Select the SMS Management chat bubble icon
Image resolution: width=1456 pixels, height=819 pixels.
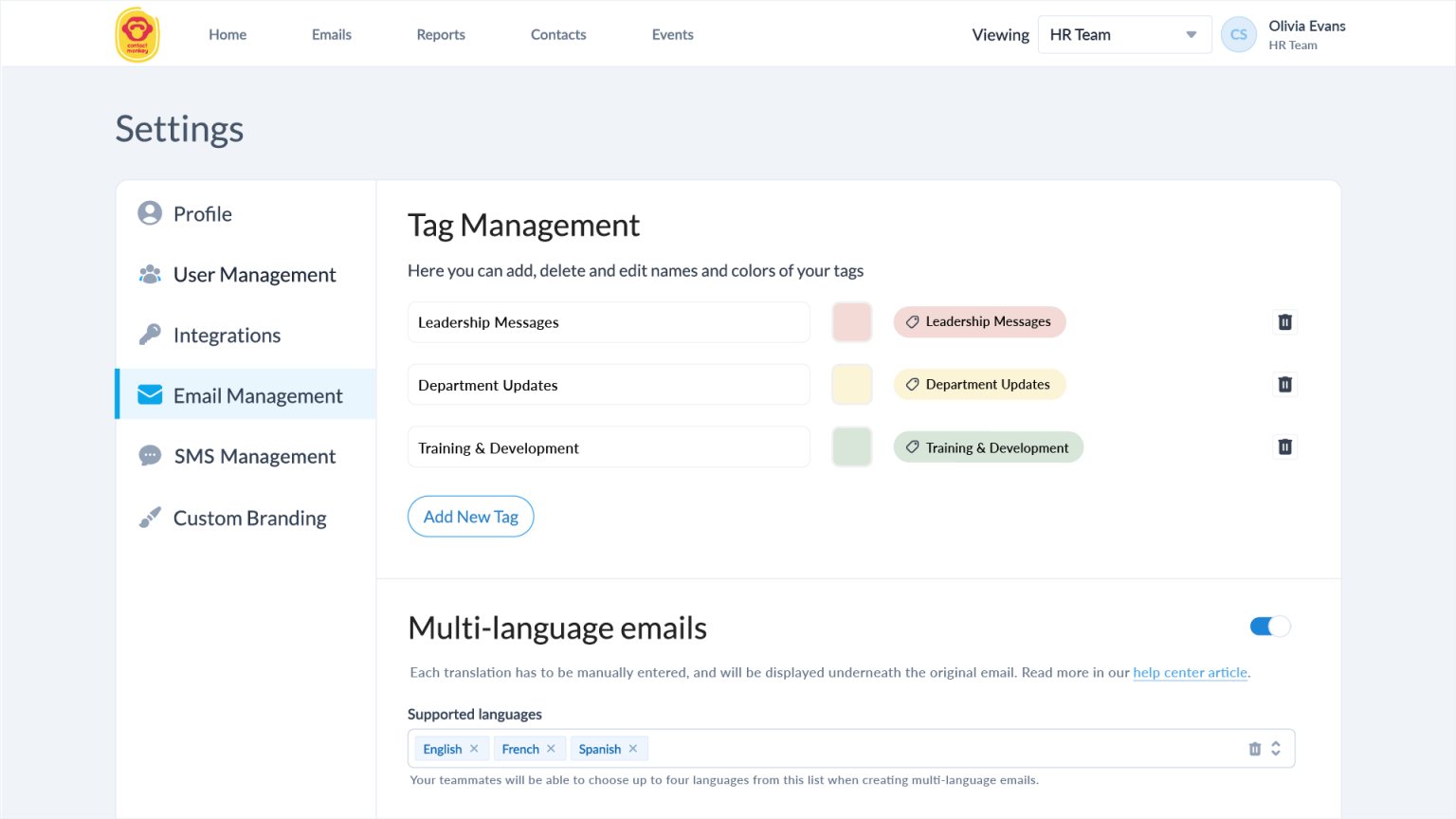pyautogui.click(x=149, y=456)
